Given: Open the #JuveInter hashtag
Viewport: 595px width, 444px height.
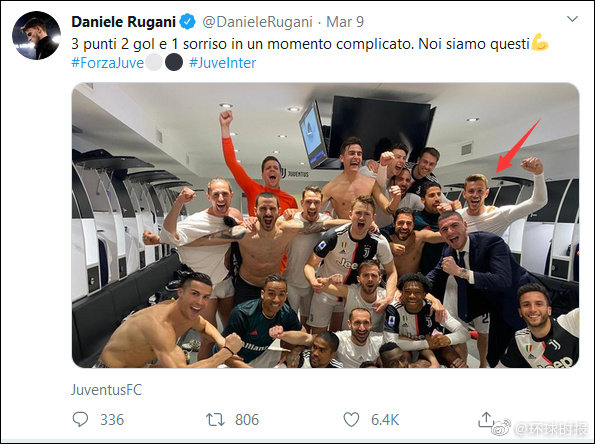Looking at the screenshot, I should 222,63.
